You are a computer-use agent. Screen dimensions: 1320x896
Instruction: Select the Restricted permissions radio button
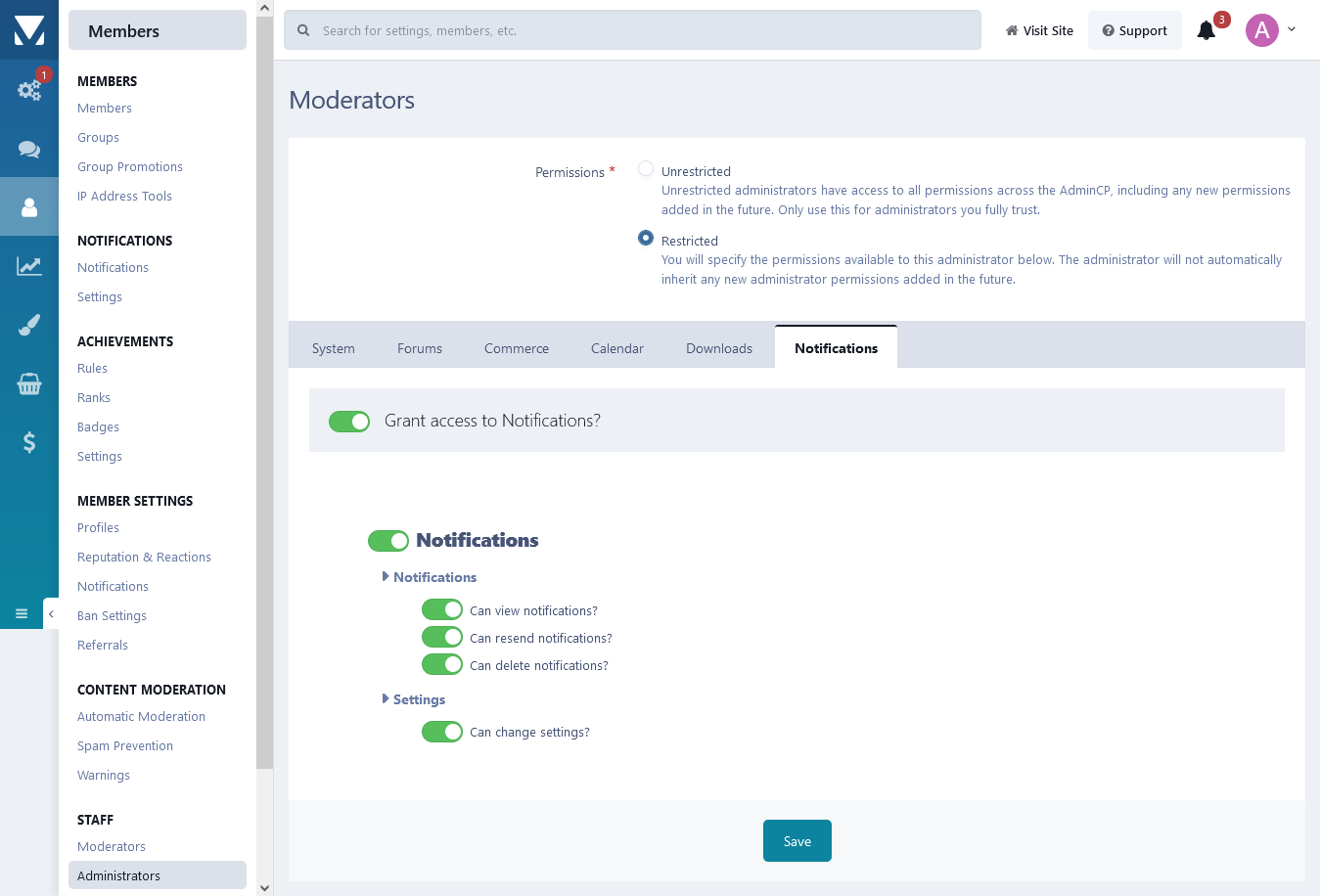pos(646,238)
